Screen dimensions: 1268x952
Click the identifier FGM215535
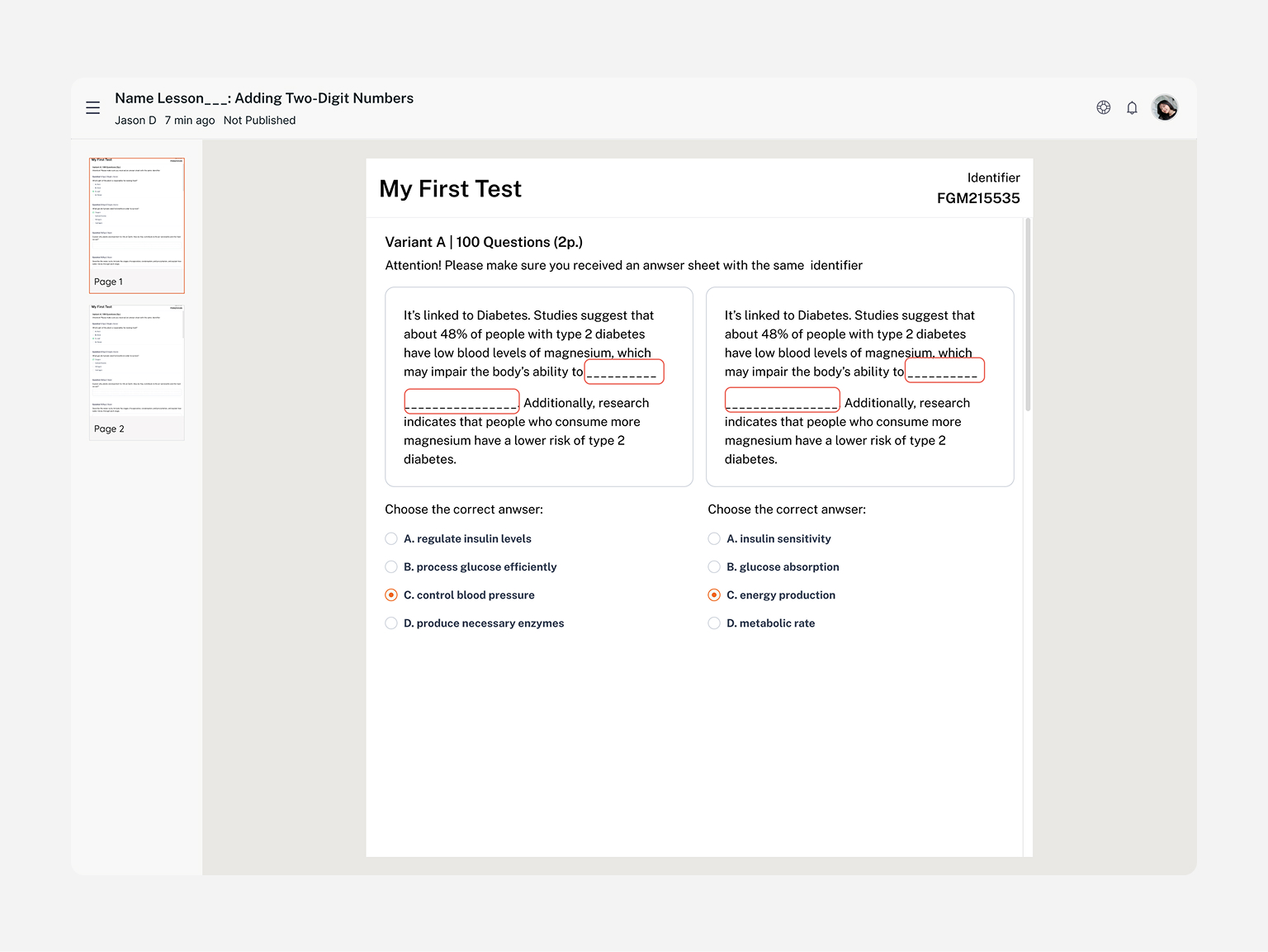978,198
